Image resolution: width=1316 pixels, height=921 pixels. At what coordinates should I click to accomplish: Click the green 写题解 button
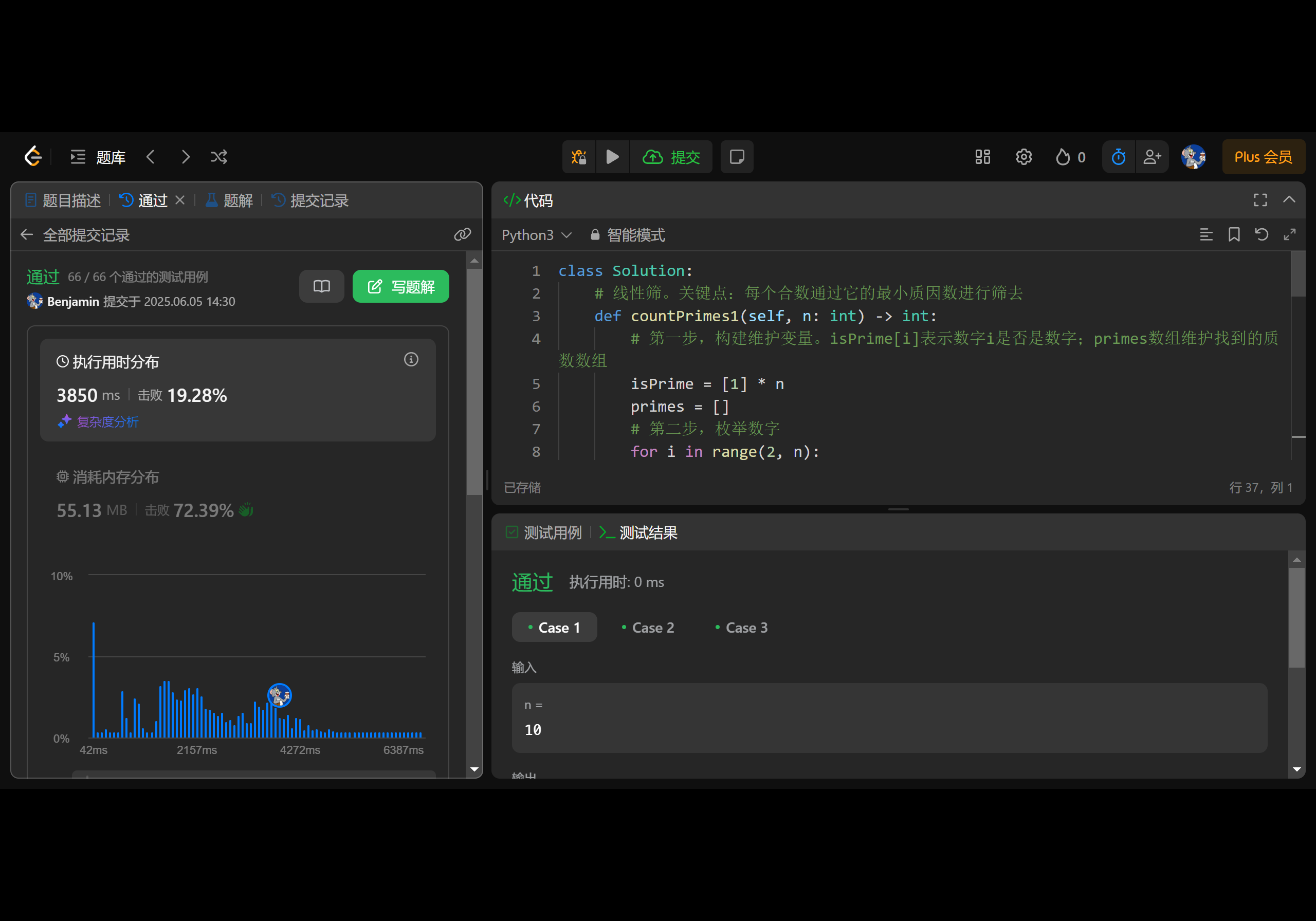tap(400, 286)
